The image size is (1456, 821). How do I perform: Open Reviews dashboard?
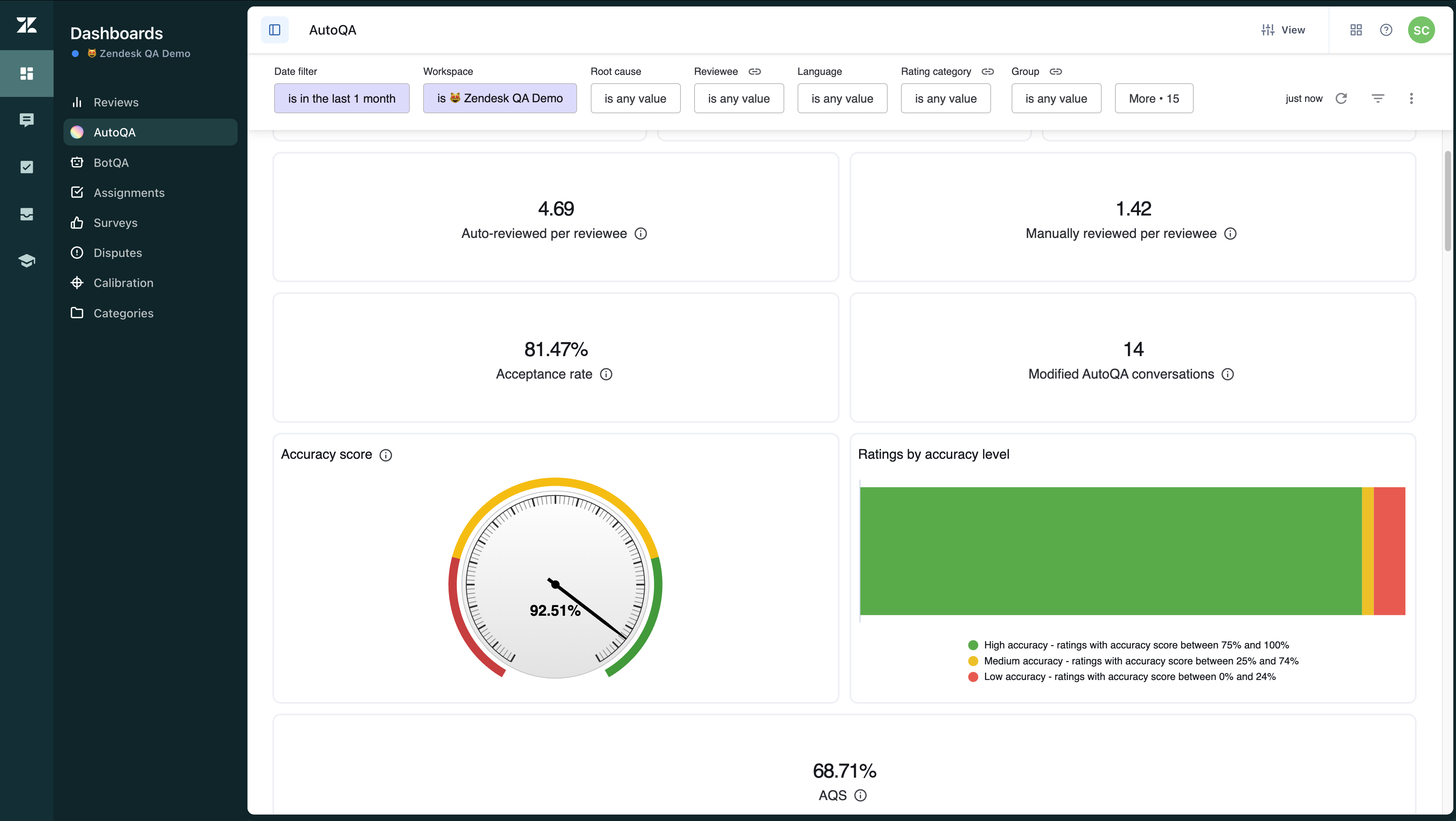[116, 102]
